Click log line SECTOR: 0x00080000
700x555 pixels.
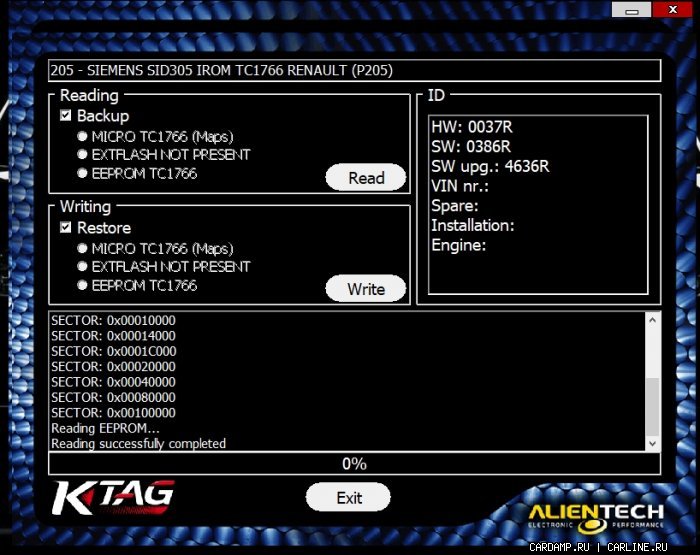click(113, 397)
